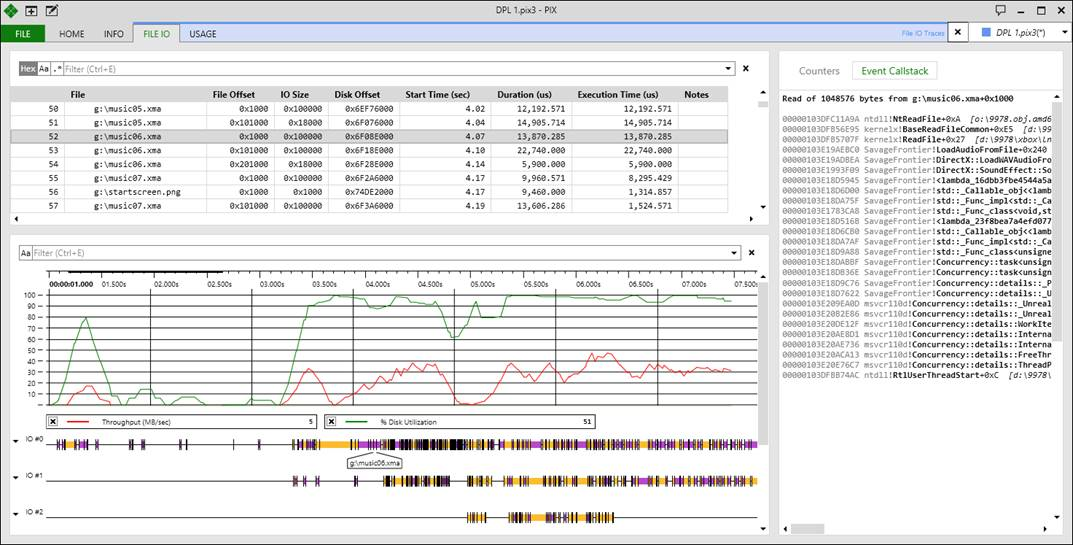
Task: Toggle the Hex filter button
Action: coord(27,68)
